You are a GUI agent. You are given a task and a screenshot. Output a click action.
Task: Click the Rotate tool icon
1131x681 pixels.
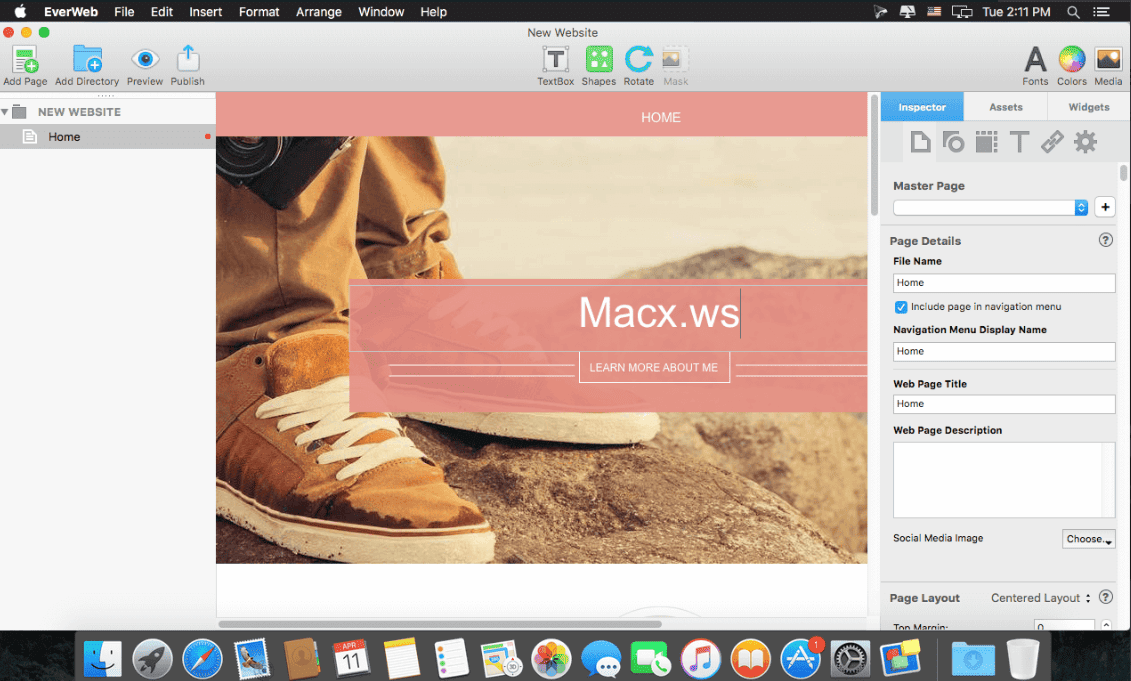(638, 59)
